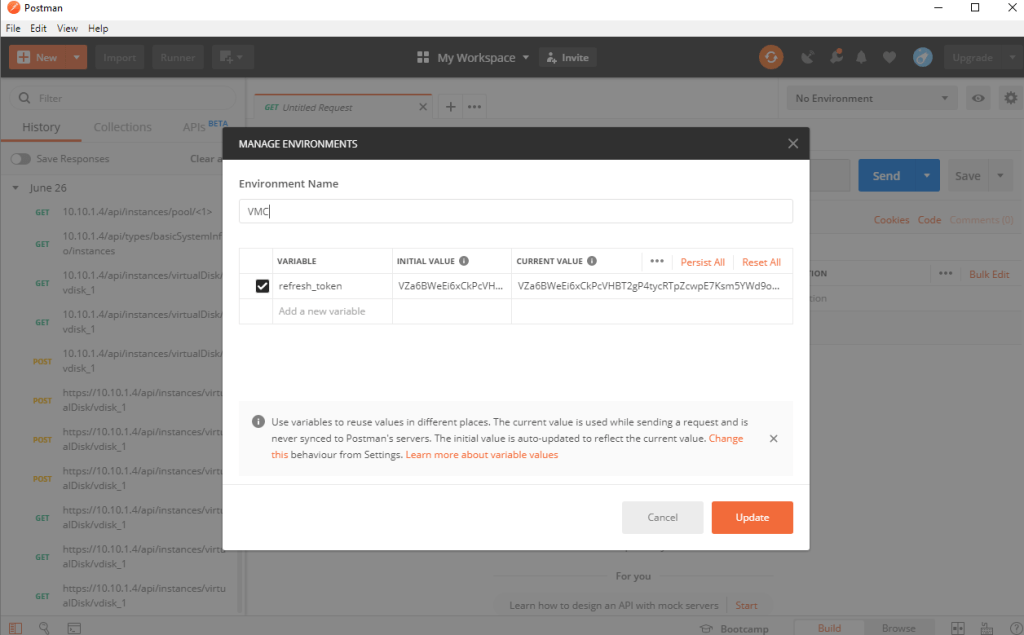The height and width of the screenshot is (635, 1024).
Task: Close the Manage Environments dialog
Action: click(793, 144)
